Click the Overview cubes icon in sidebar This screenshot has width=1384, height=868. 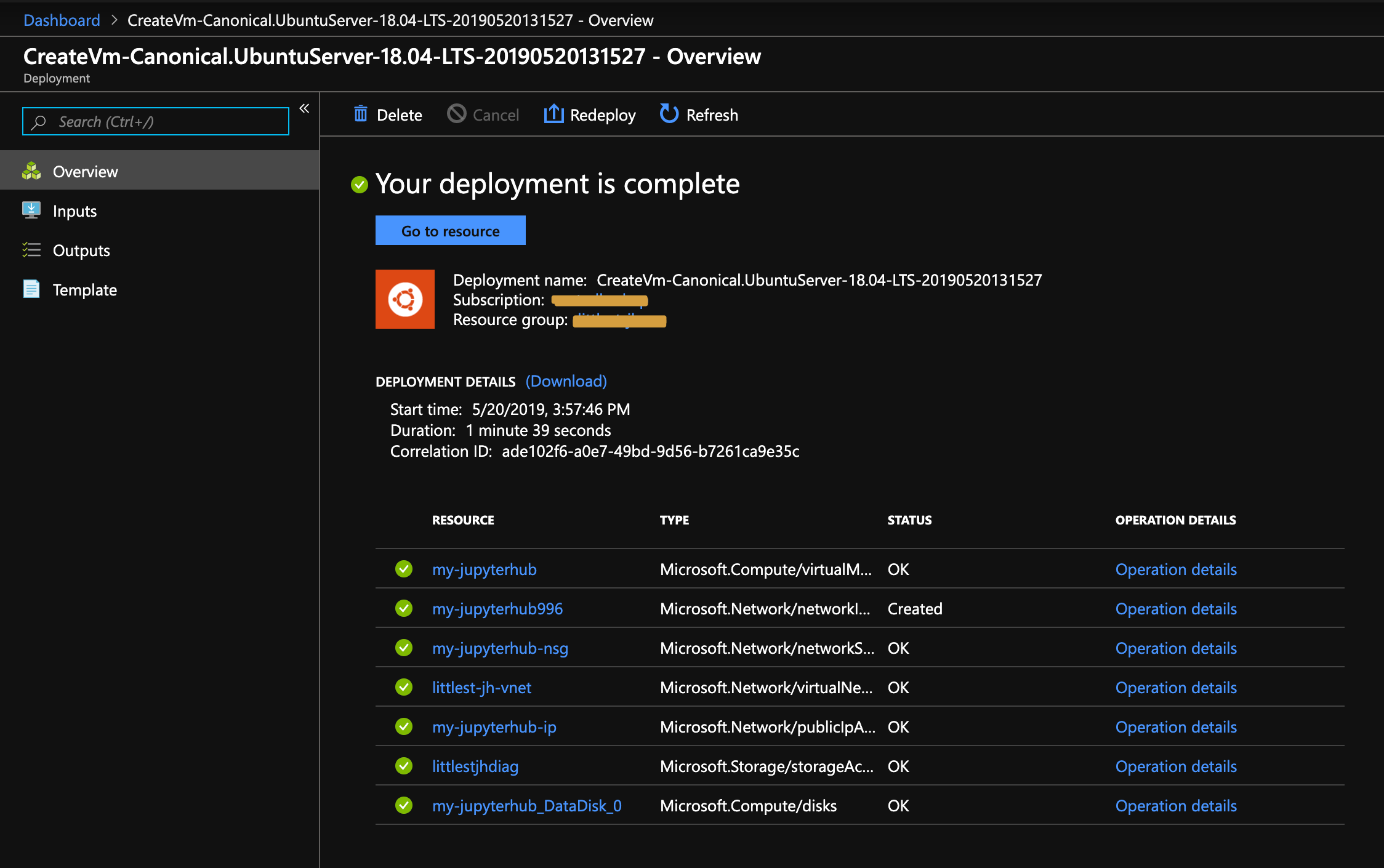point(31,171)
